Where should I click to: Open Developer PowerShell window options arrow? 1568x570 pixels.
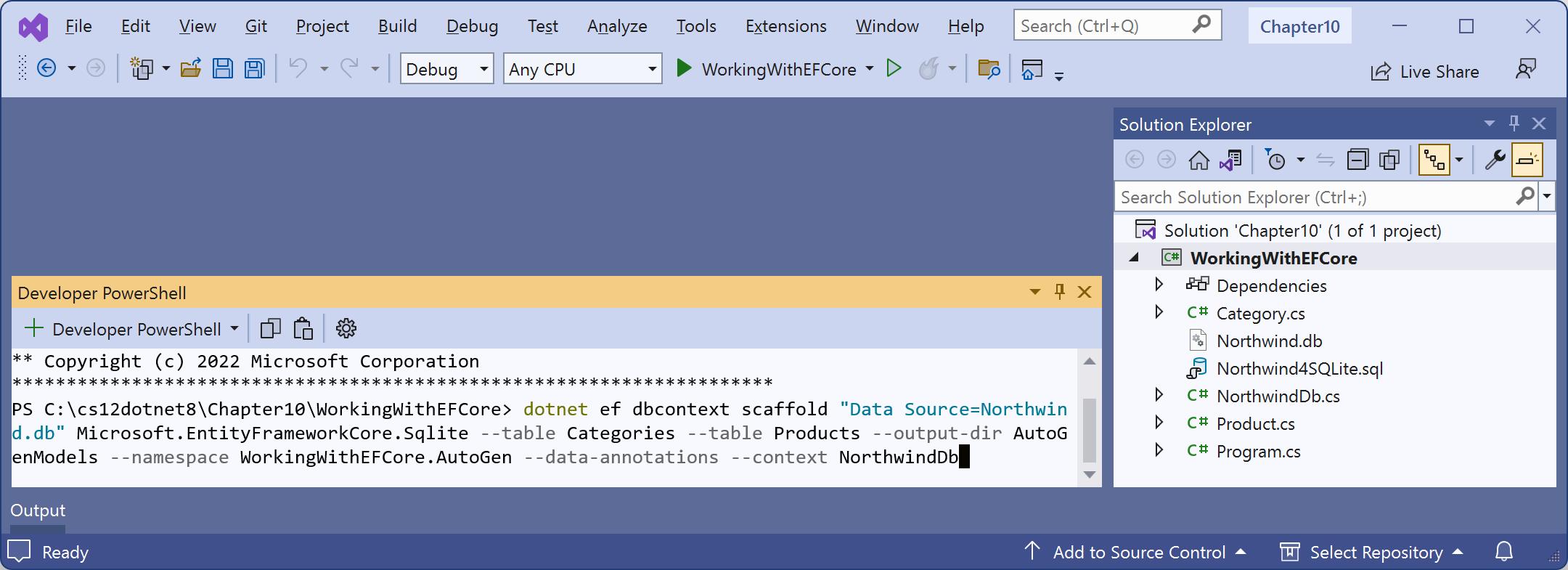[x=1035, y=292]
